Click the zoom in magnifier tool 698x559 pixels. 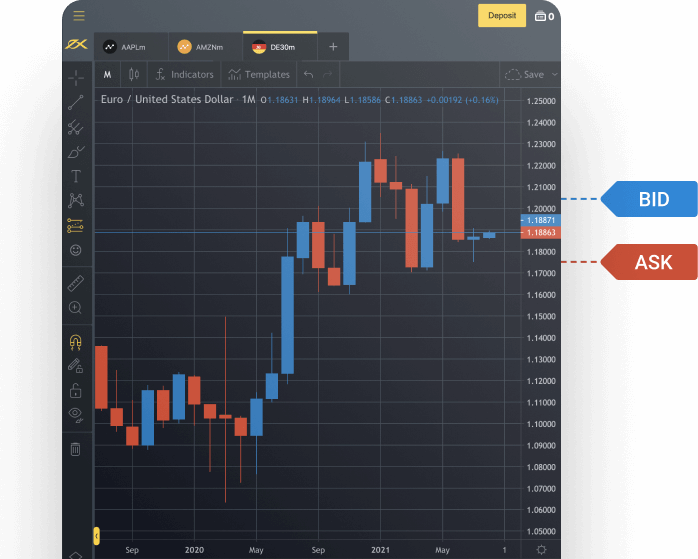[76, 308]
